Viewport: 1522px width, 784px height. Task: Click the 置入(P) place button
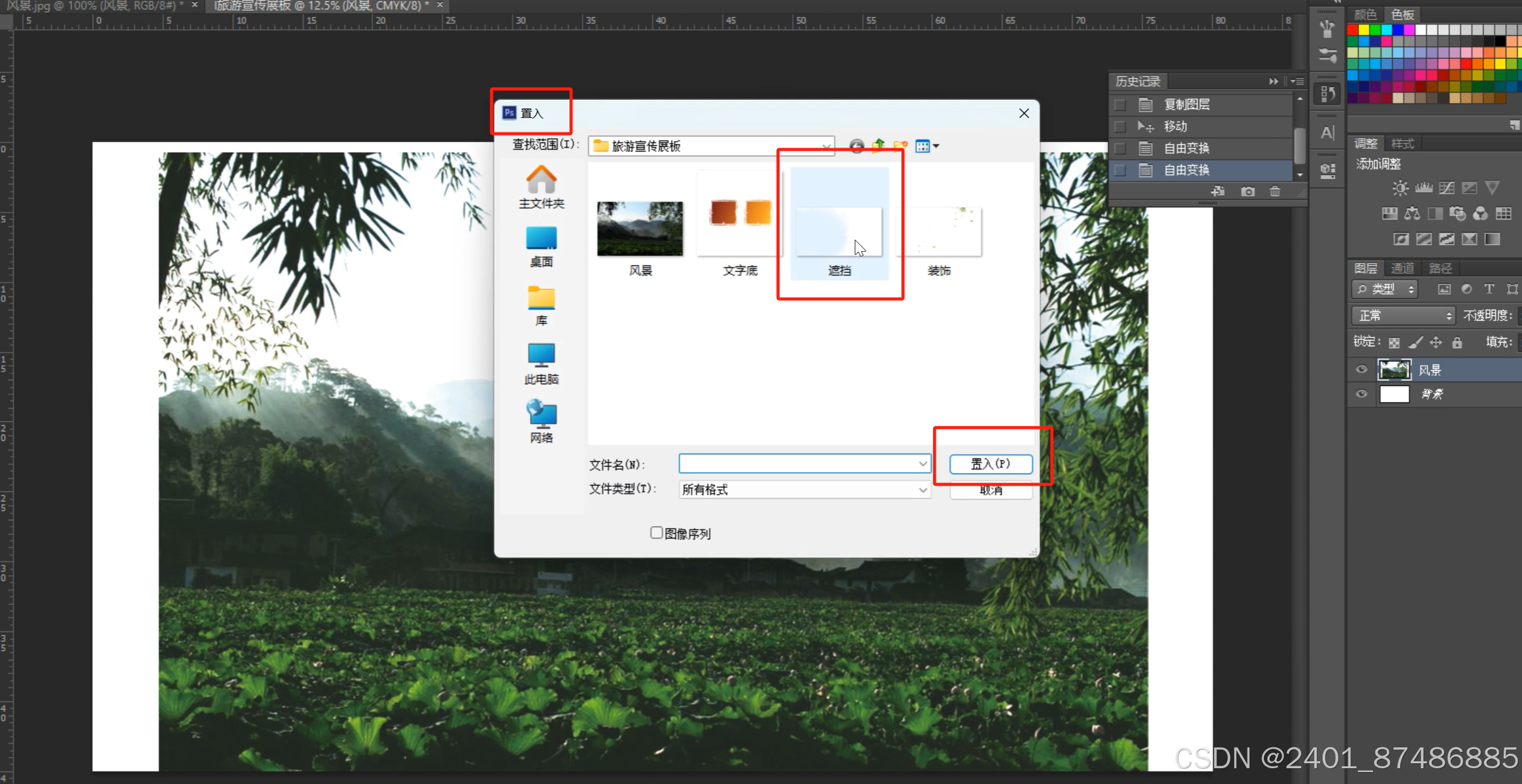(x=991, y=464)
